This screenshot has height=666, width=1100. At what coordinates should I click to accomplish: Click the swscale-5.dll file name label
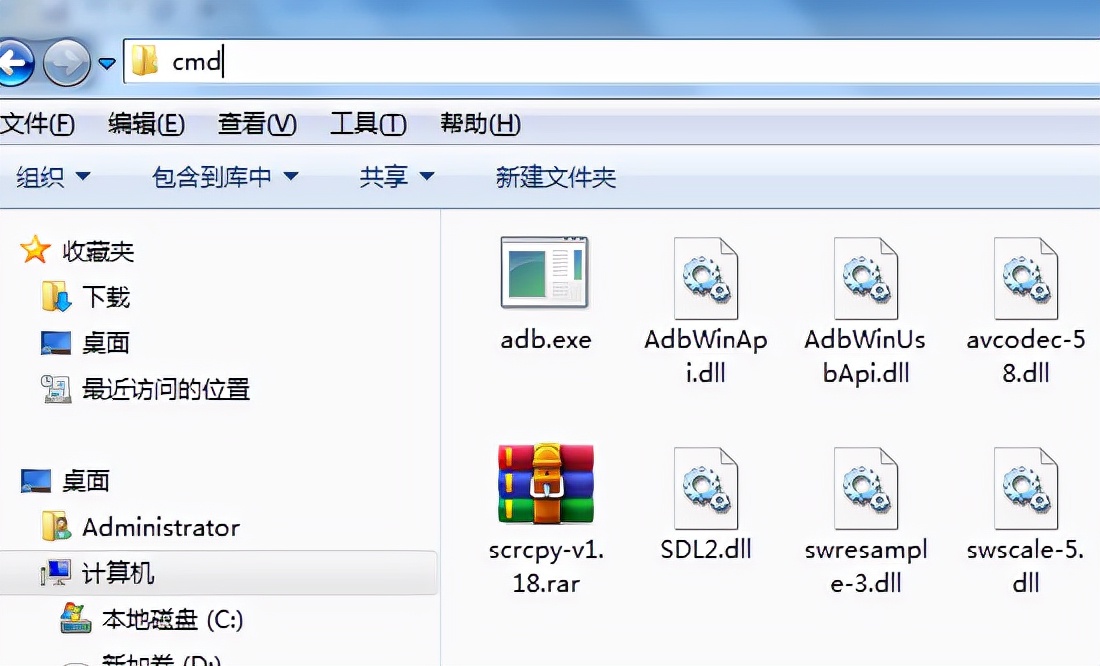1026,566
